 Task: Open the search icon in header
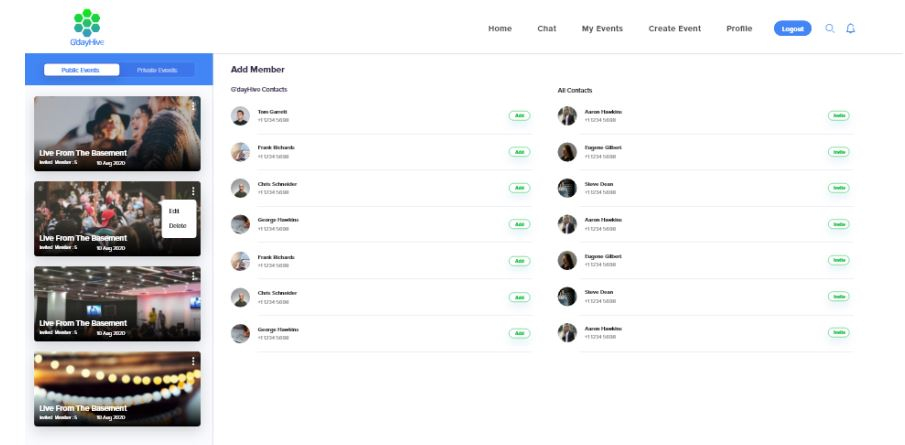[830, 28]
